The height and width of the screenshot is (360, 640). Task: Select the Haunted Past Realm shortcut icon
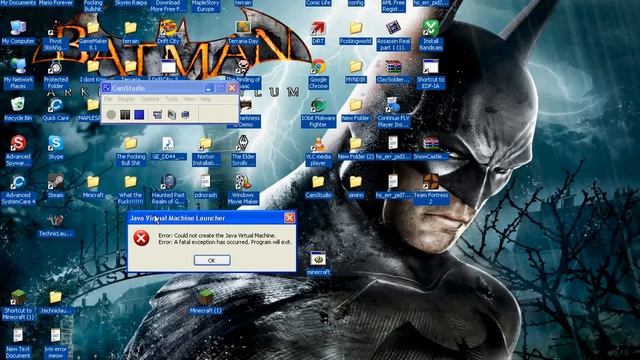tap(168, 189)
